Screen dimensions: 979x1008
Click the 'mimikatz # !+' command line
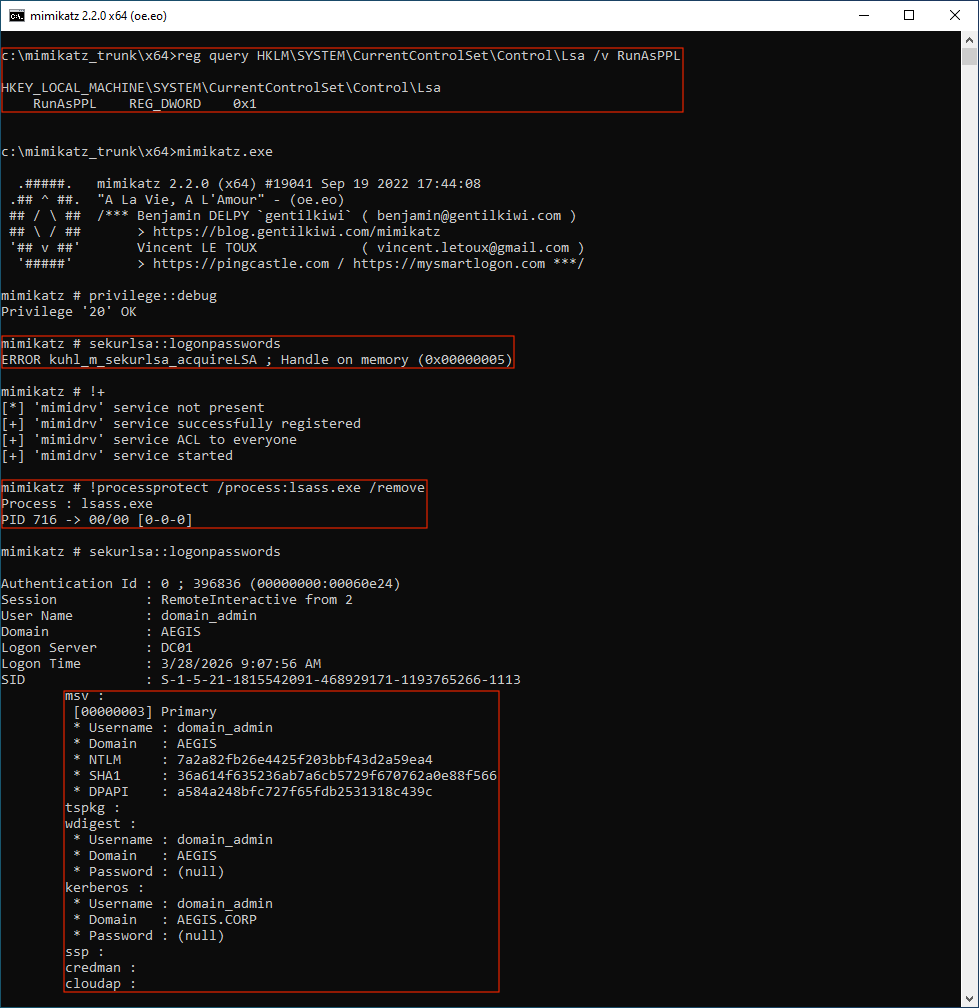(x=53, y=392)
